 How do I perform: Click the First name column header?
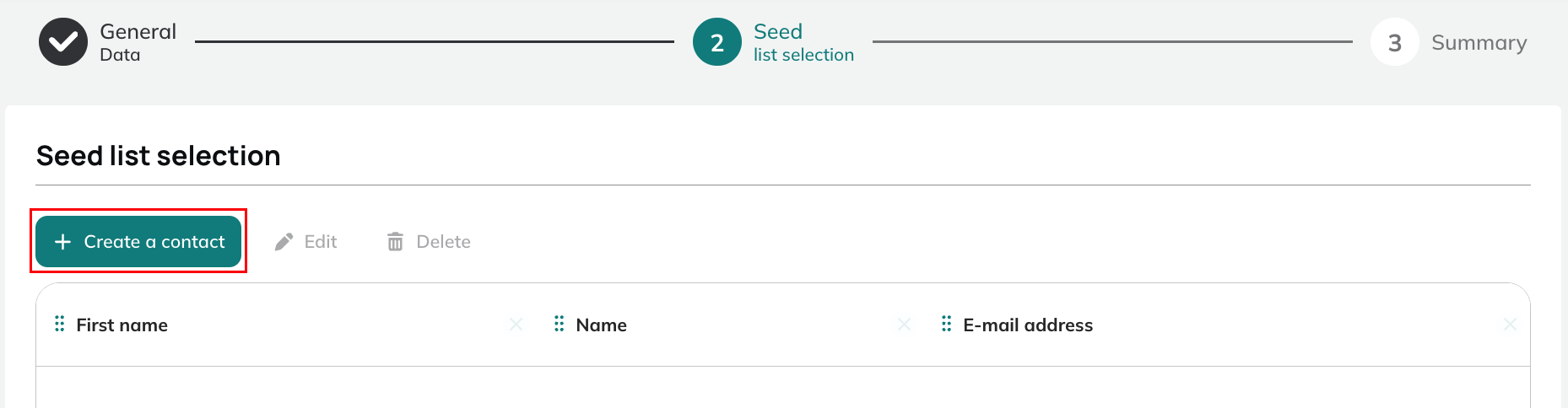pyautogui.click(x=122, y=325)
